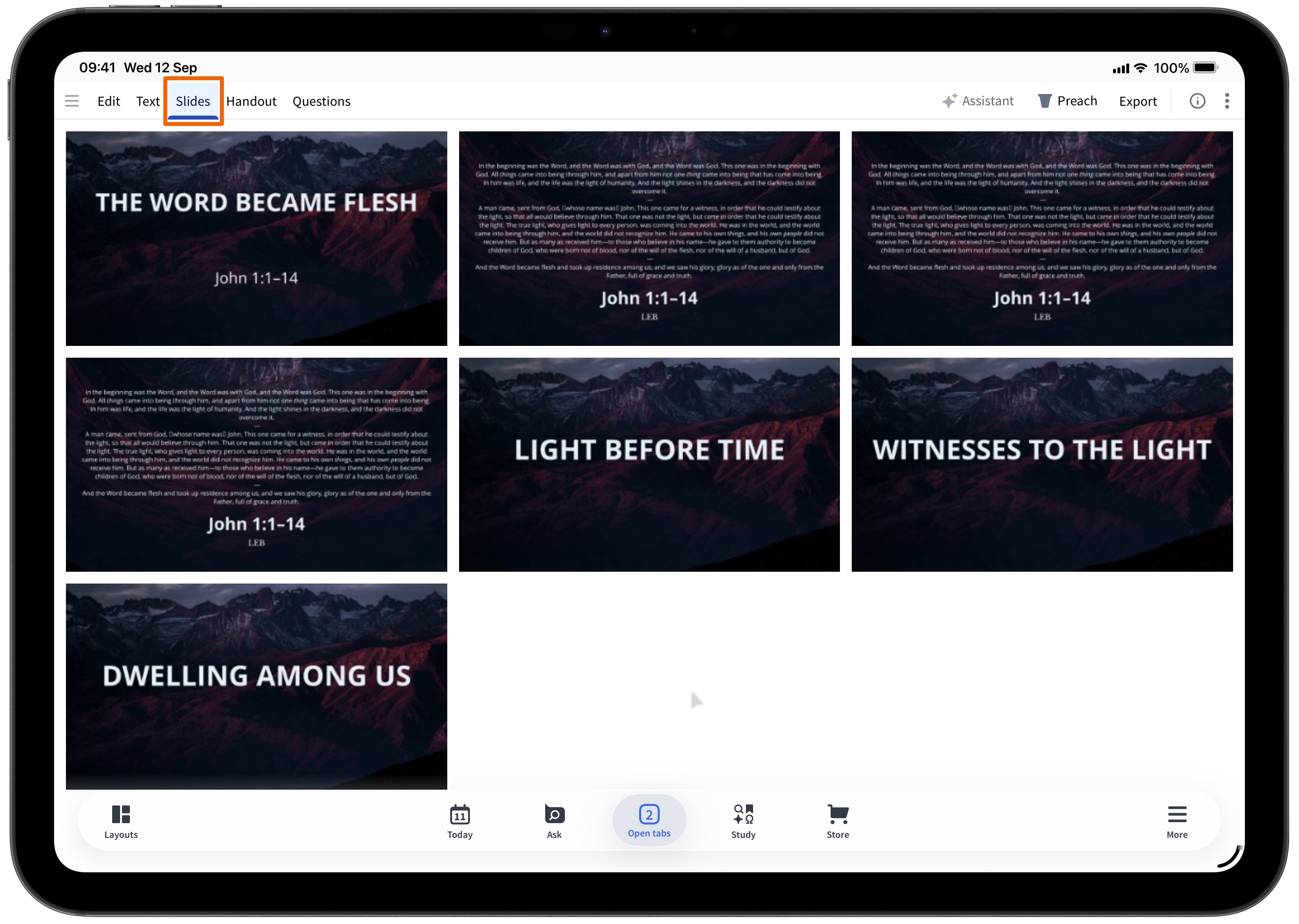Switch to the Edit tab
The width and height of the screenshot is (1299, 924).
pos(109,101)
